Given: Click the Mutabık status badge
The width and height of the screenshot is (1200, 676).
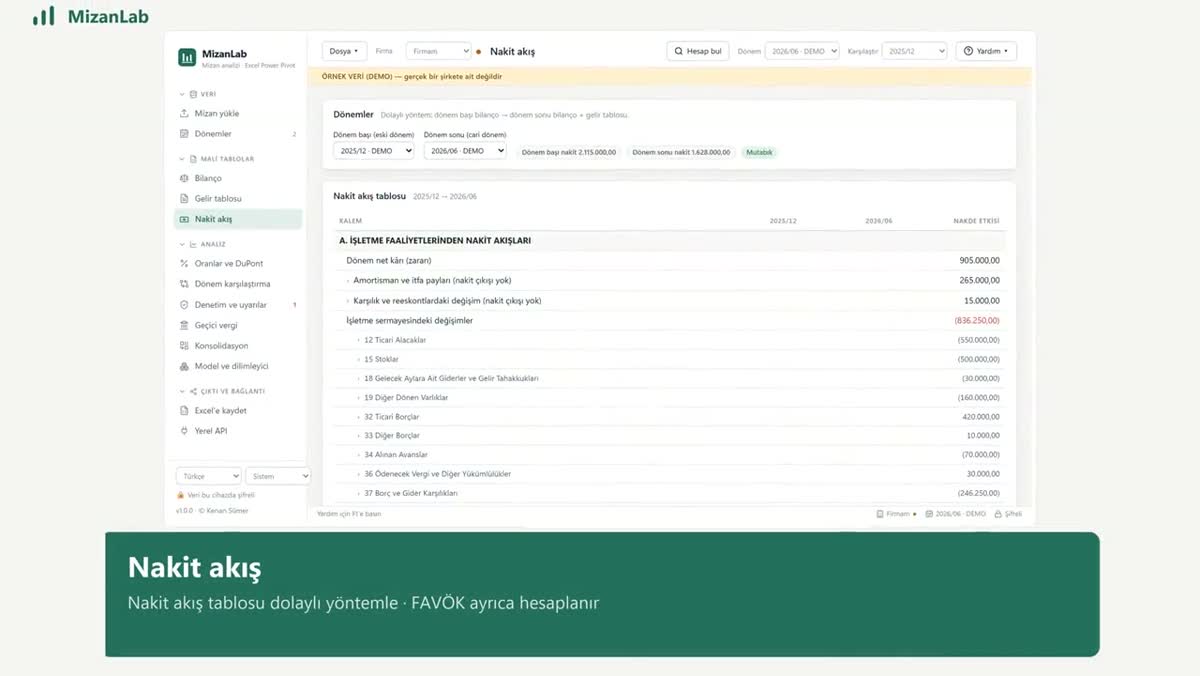Looking at the screenshot, I should [759, 152].
